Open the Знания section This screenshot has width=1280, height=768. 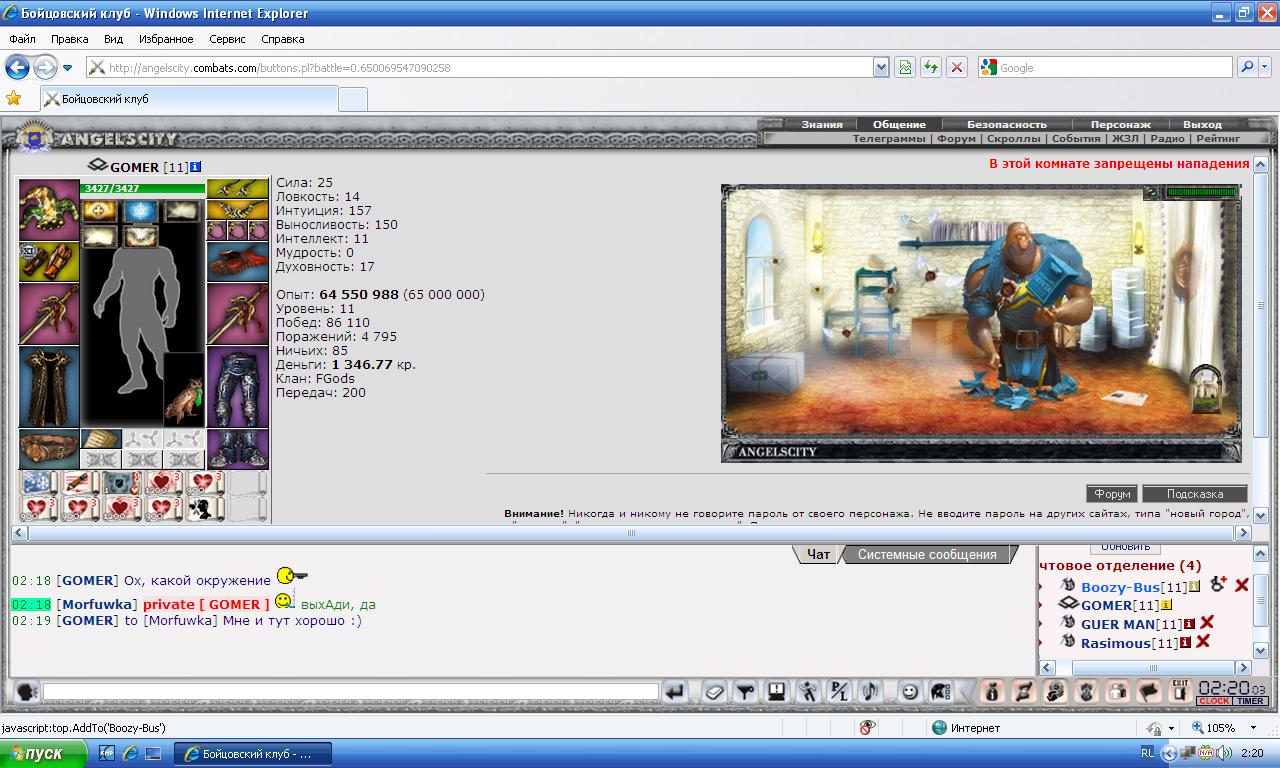[x=822, y=125]
